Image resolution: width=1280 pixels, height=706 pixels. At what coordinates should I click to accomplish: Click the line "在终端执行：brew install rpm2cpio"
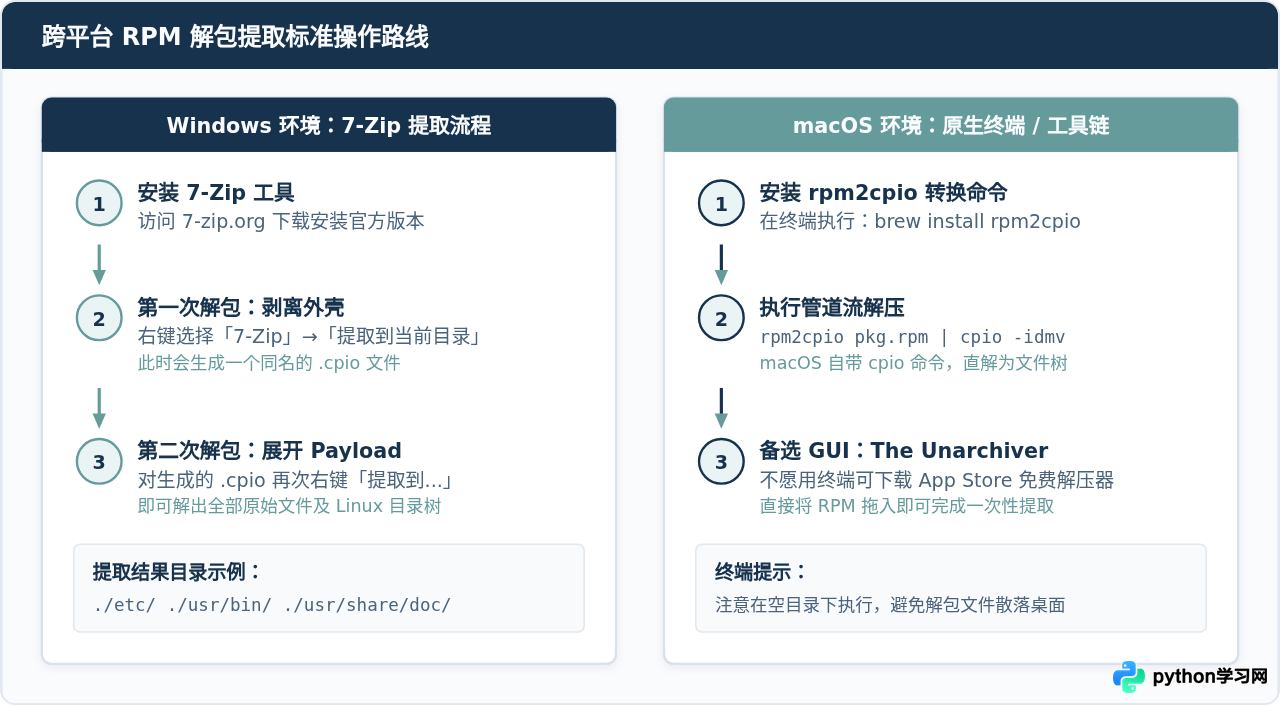(x=920, y=221)
